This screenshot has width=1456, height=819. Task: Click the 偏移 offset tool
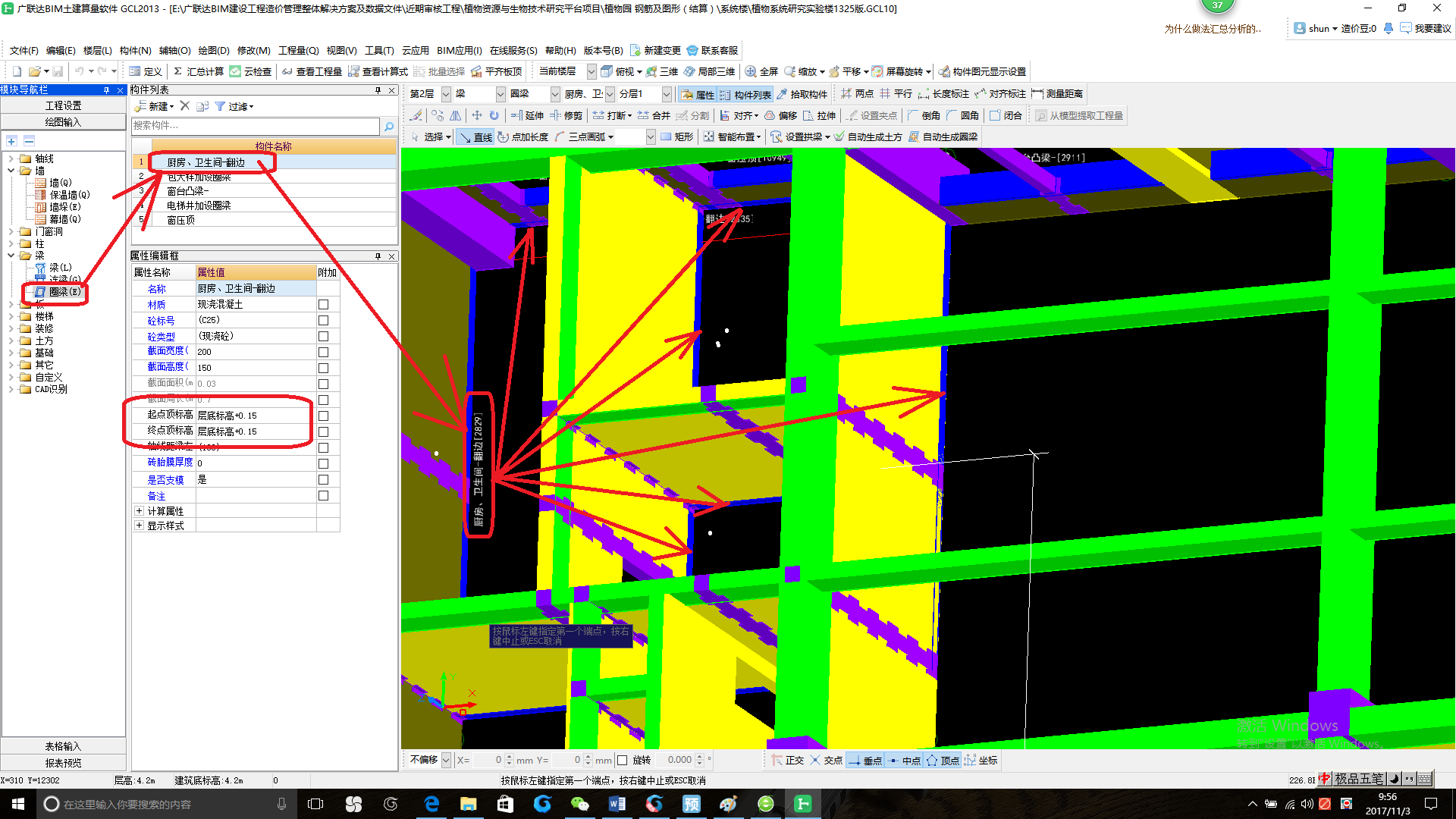(x=780, y=115)
